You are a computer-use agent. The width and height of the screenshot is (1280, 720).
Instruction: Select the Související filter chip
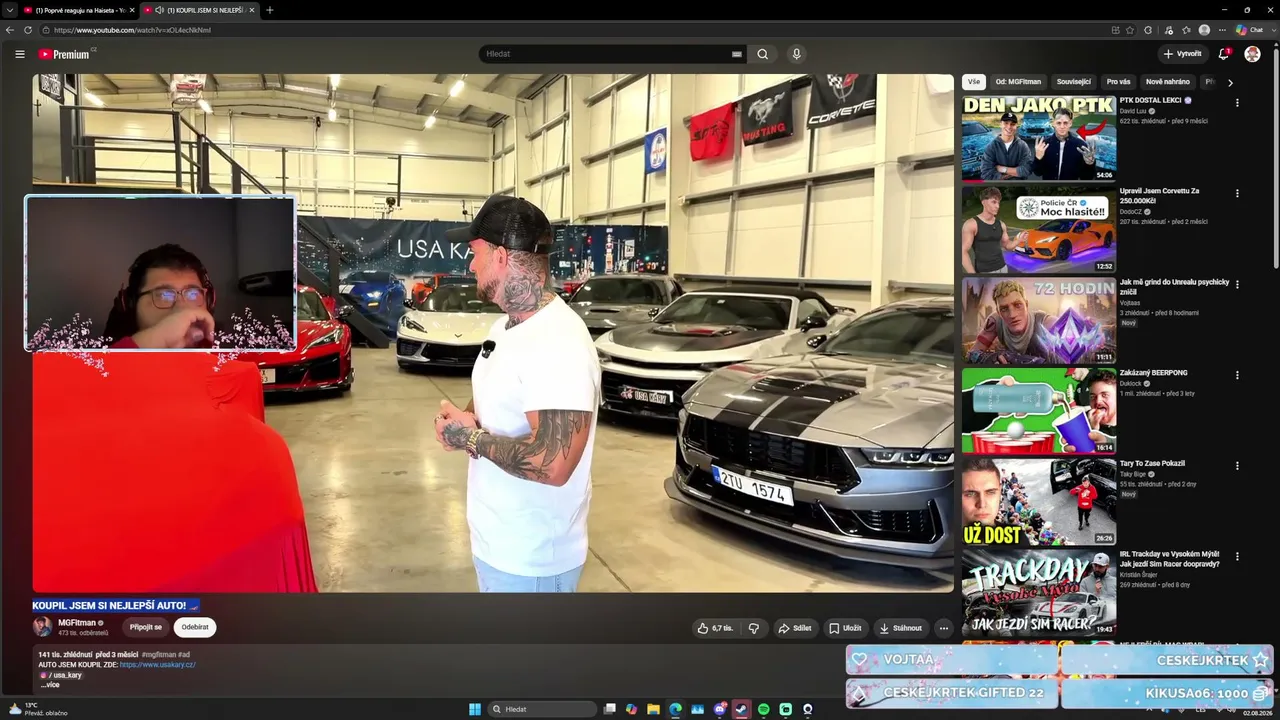(1074, 82)
